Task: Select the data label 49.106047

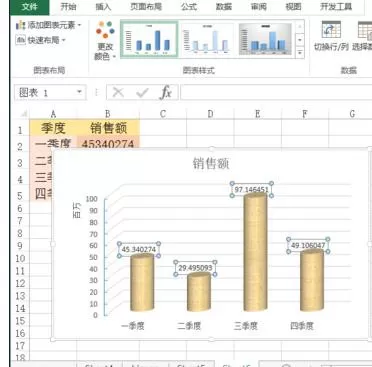Action: click(x=308, y=246)
